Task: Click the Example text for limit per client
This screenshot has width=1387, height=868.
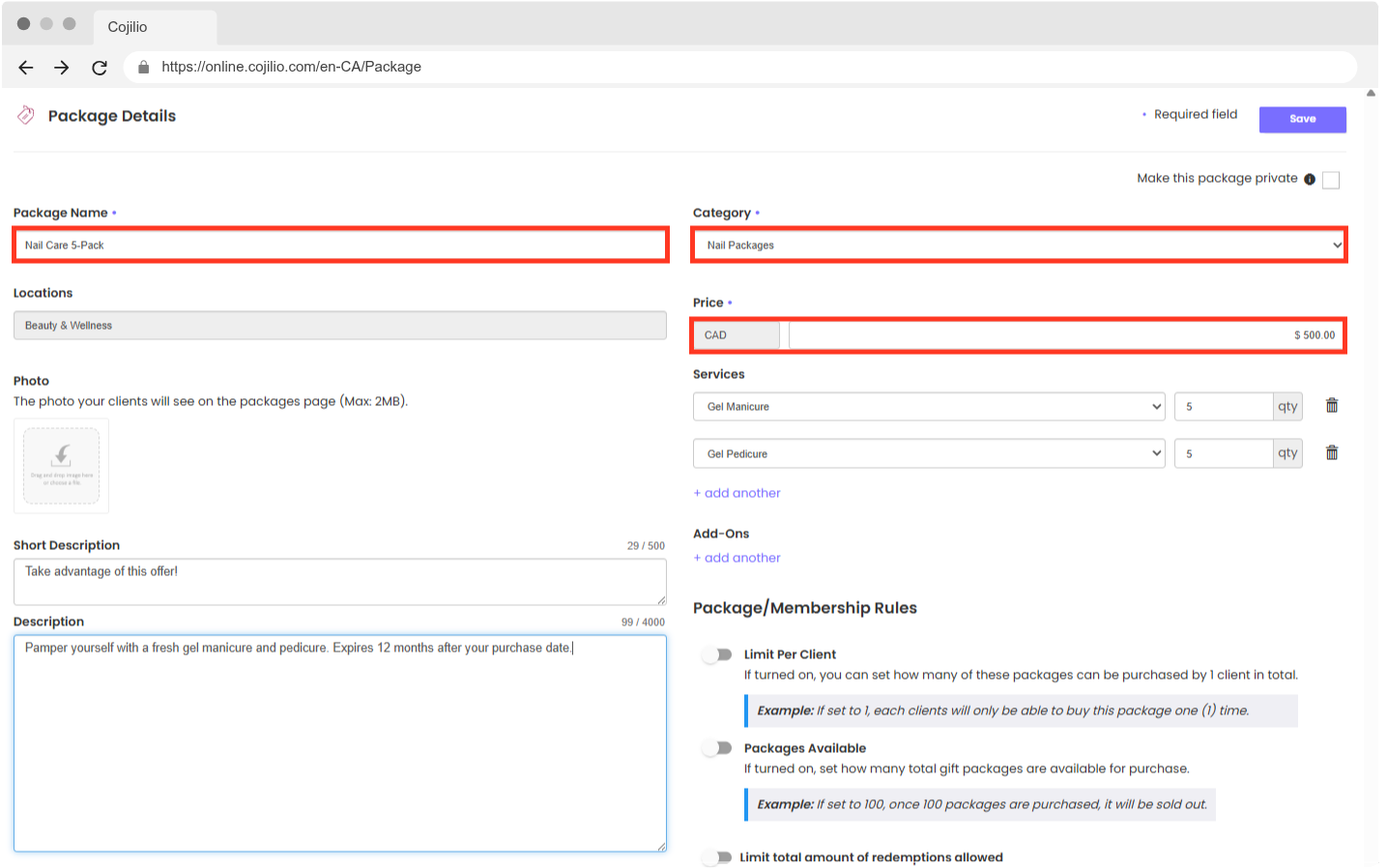Action: coord(1003,710)
